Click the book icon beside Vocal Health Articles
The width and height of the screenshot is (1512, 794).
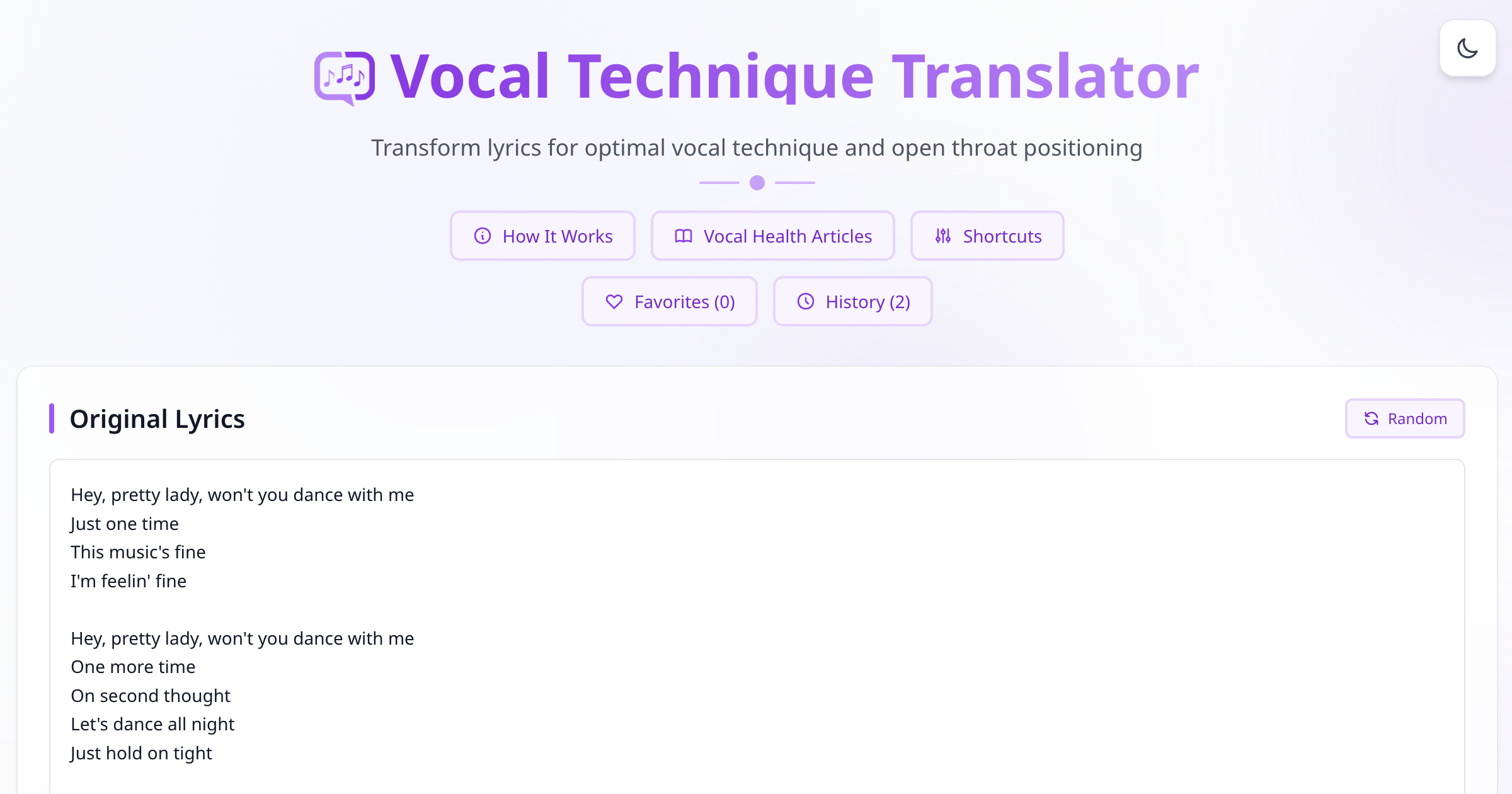click(x=682, y=236)
